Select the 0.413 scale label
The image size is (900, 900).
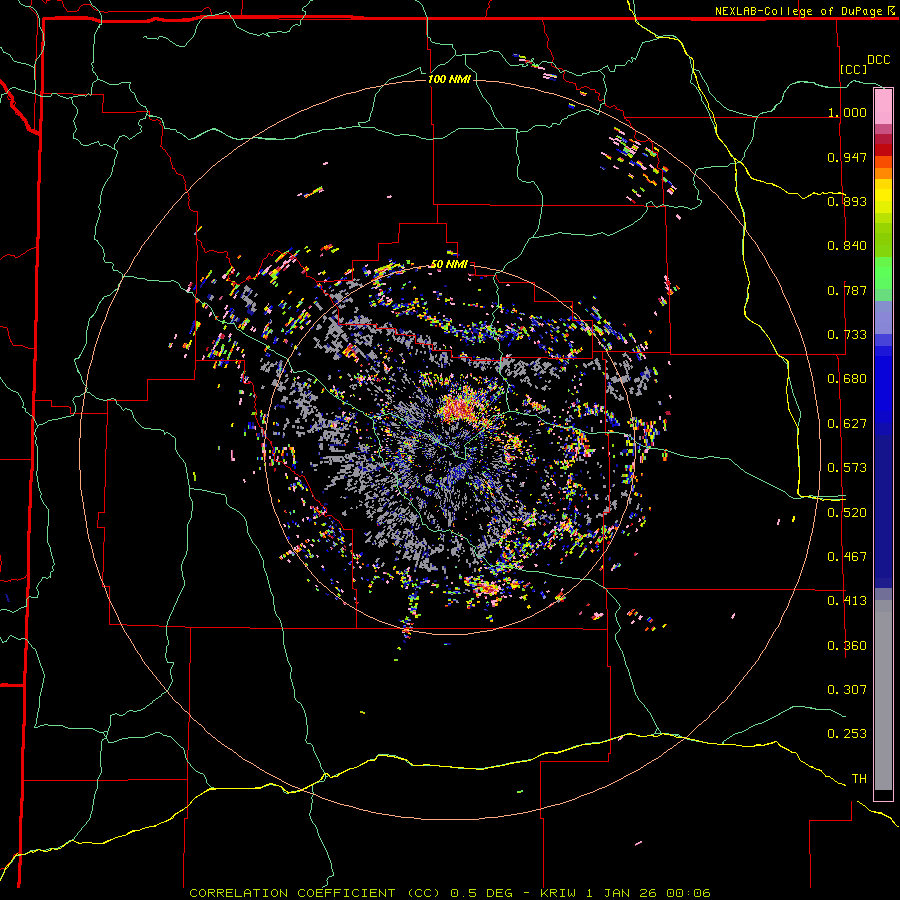847,601
